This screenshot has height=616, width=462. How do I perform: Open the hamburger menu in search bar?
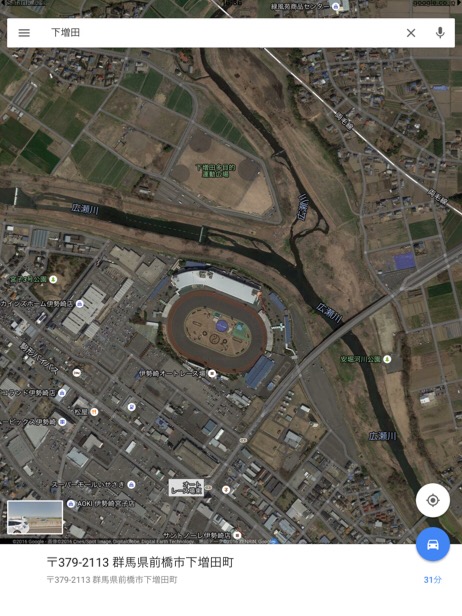24,33
